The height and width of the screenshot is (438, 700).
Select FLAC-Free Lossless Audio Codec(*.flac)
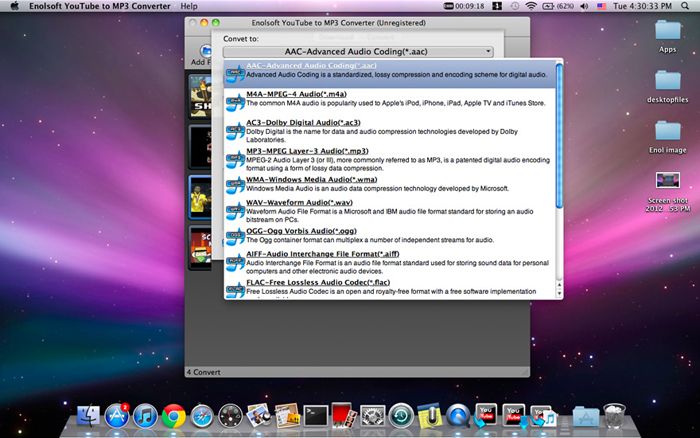click(391, 288)
